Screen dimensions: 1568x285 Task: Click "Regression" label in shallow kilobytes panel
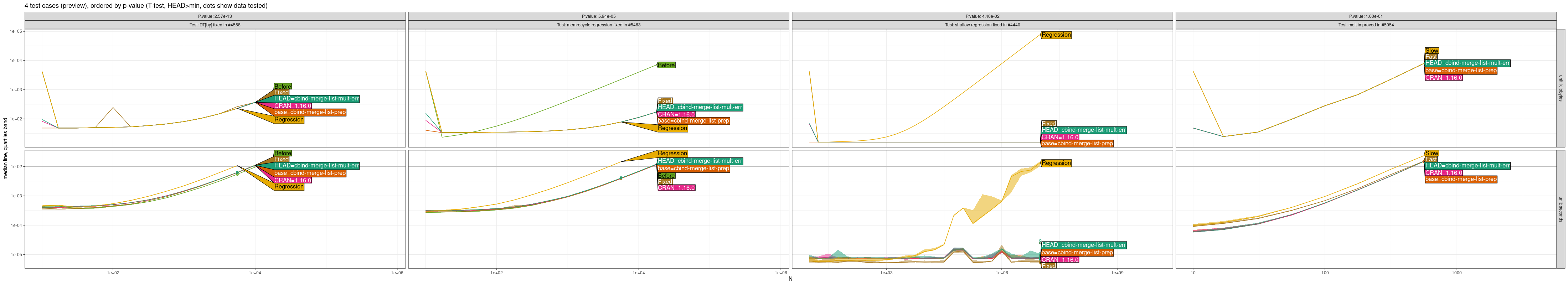click(1056, 35)
